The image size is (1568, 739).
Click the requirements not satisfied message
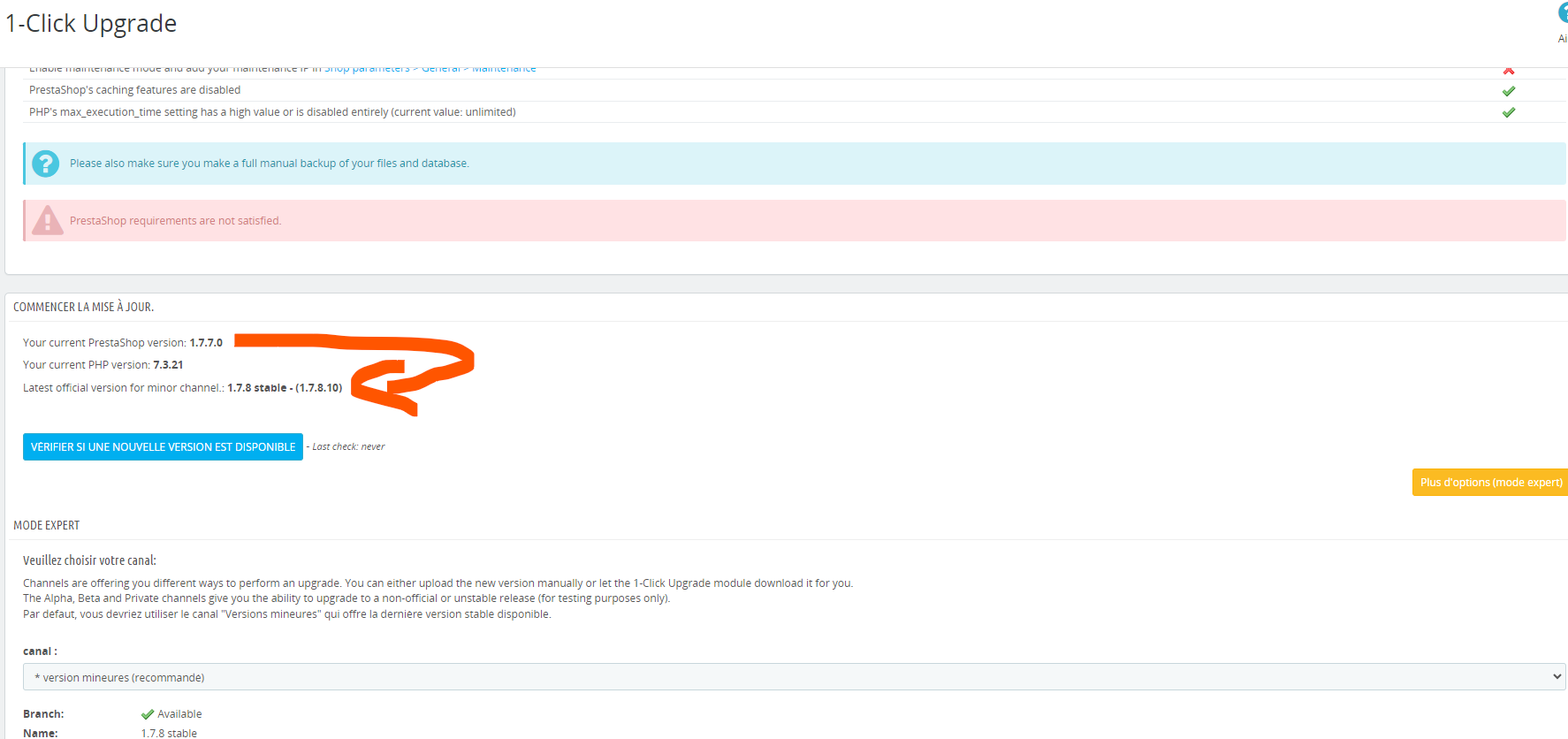(176, 221)
